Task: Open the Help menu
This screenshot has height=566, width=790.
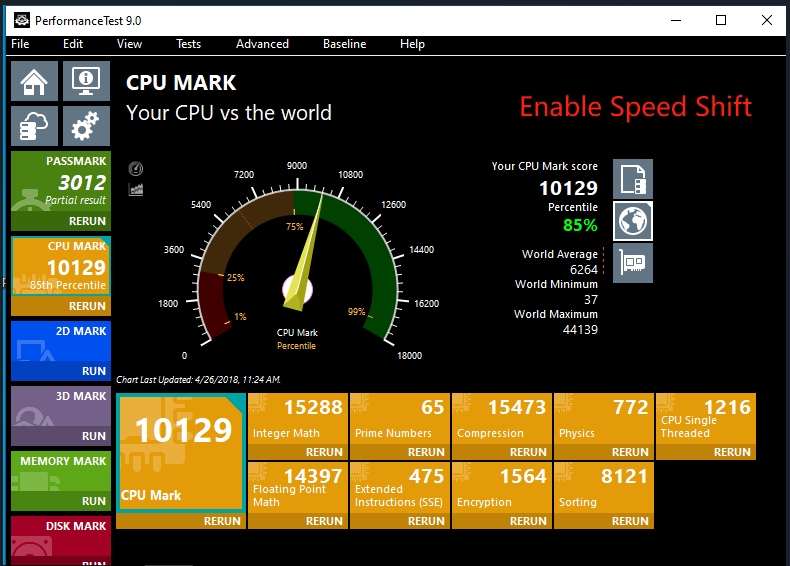Action: tap(412, 44)
